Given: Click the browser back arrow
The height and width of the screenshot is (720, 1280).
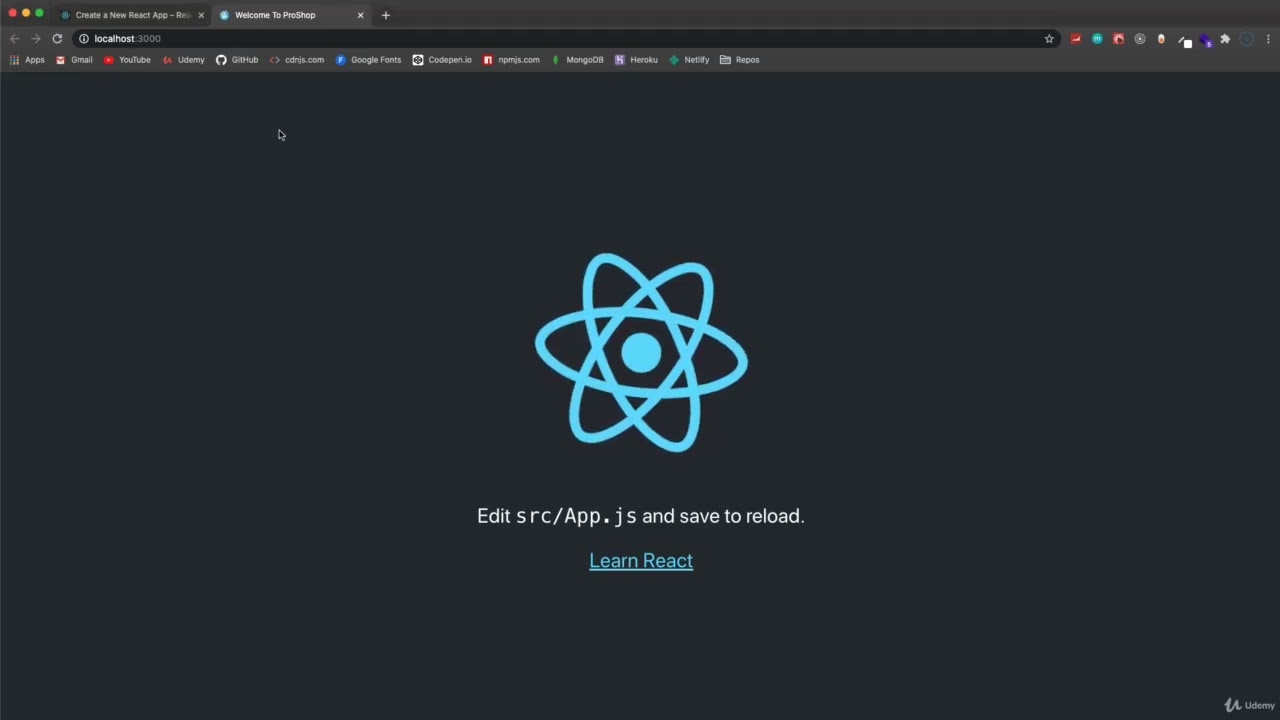Looking at the screenshot, I should tap(14, 38).
